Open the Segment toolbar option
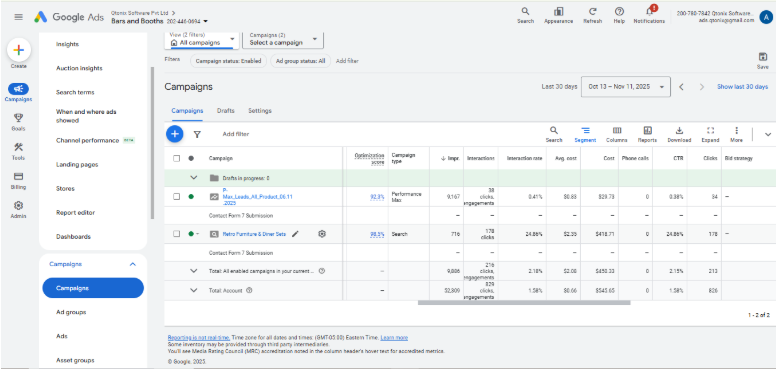The image size is (776, 370). (x=585, y=134)
